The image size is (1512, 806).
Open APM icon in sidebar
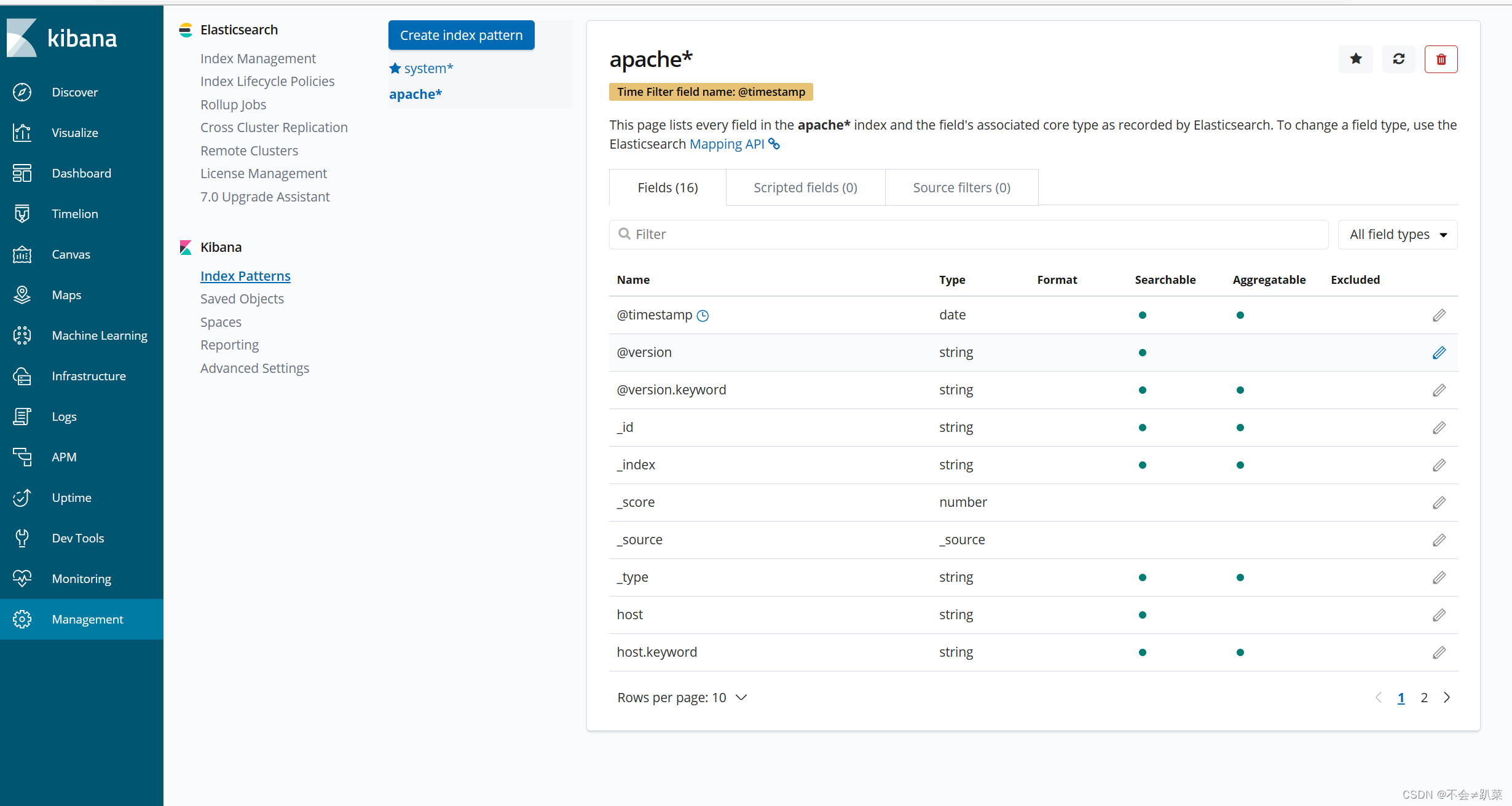point(22,457)
